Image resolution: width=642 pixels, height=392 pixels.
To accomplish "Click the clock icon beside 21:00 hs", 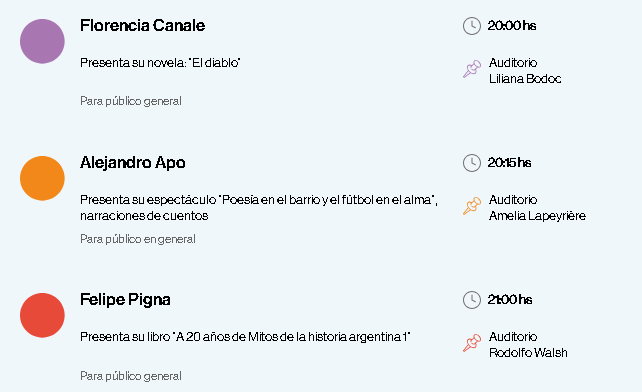I will [472, 300].
